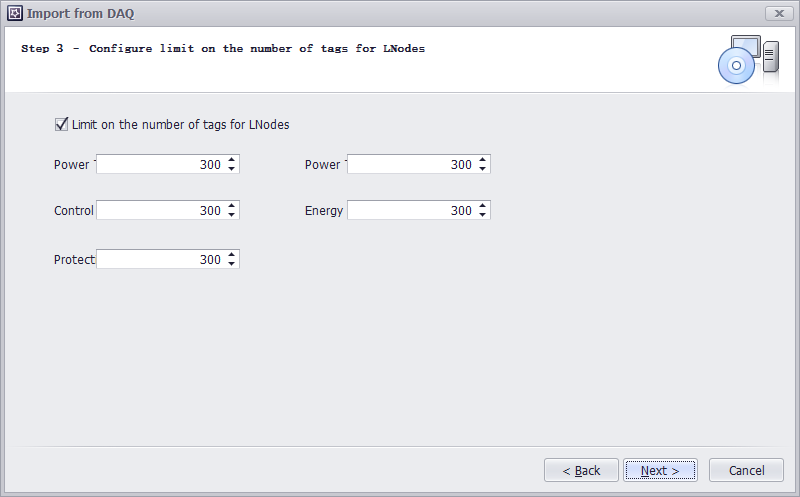Close the Import from DAQ dialog
Viewport: 800px width, 497px height.
click(x=780, y=13)
